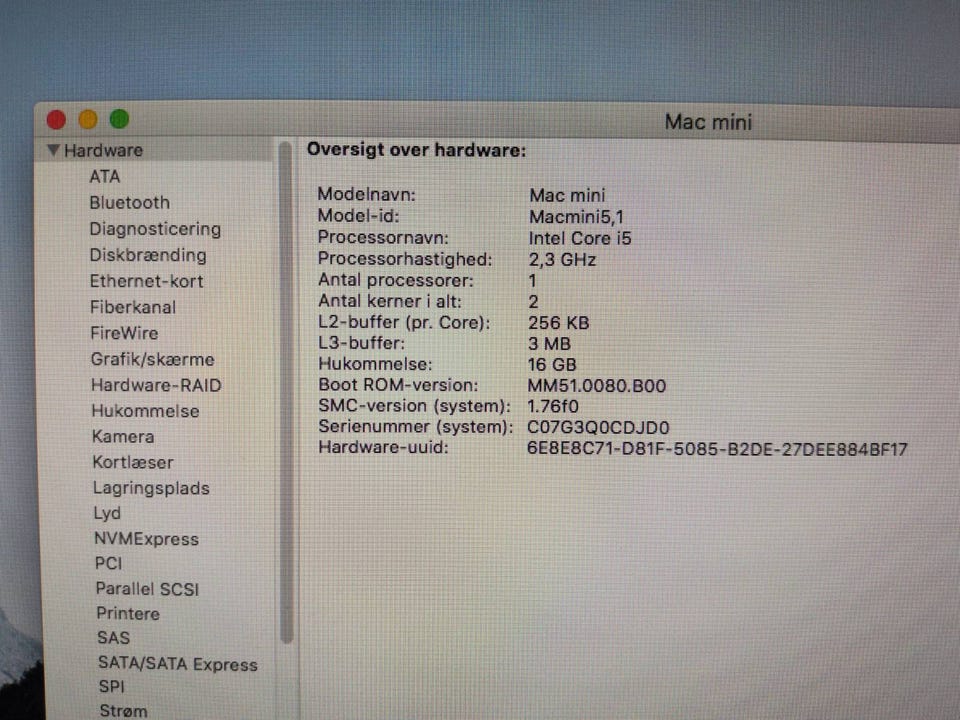Click the 'Hukommelse:' label in details

click(x=375, y=364)
